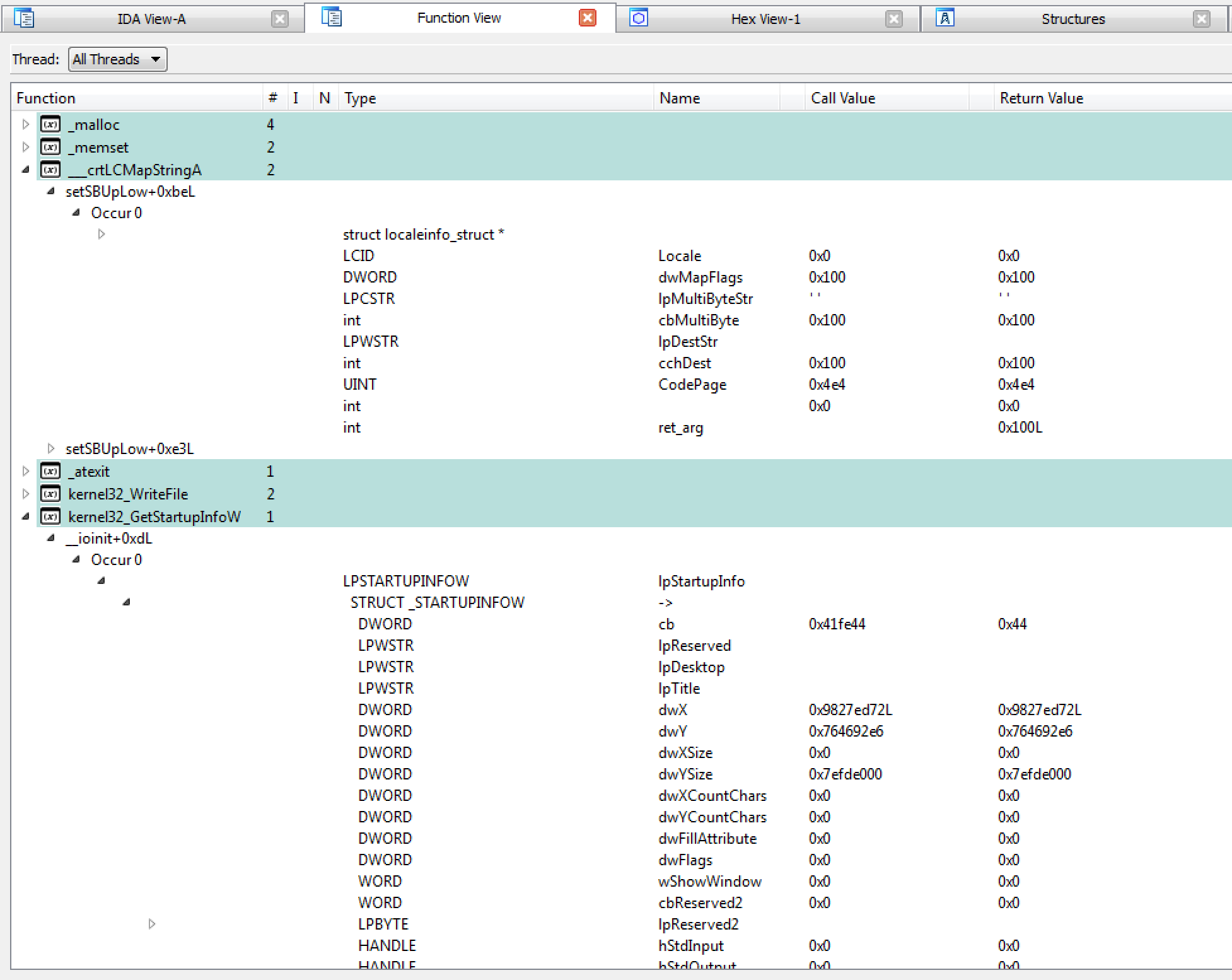Collapse __ioinit+0xdL node
The height and width of the screenshot is (980, 1232).
pos(50,538)
